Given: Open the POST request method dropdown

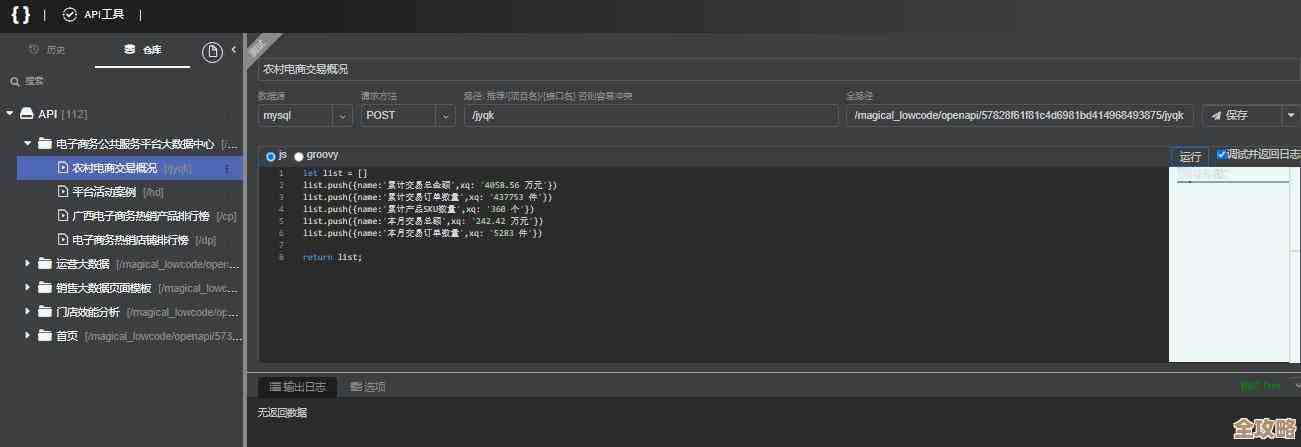Looking at the screenshot, I should 408,115.
